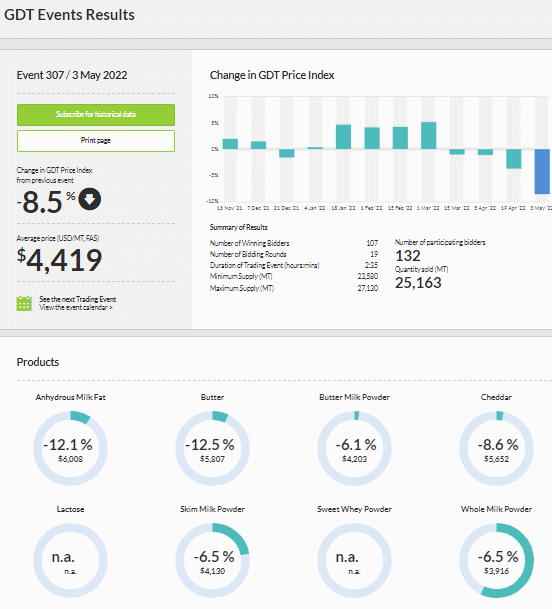This screenshot has width=552, height=609.
Task: Click the 21 Dec '21 negative bar
Action: coord(287,153)
